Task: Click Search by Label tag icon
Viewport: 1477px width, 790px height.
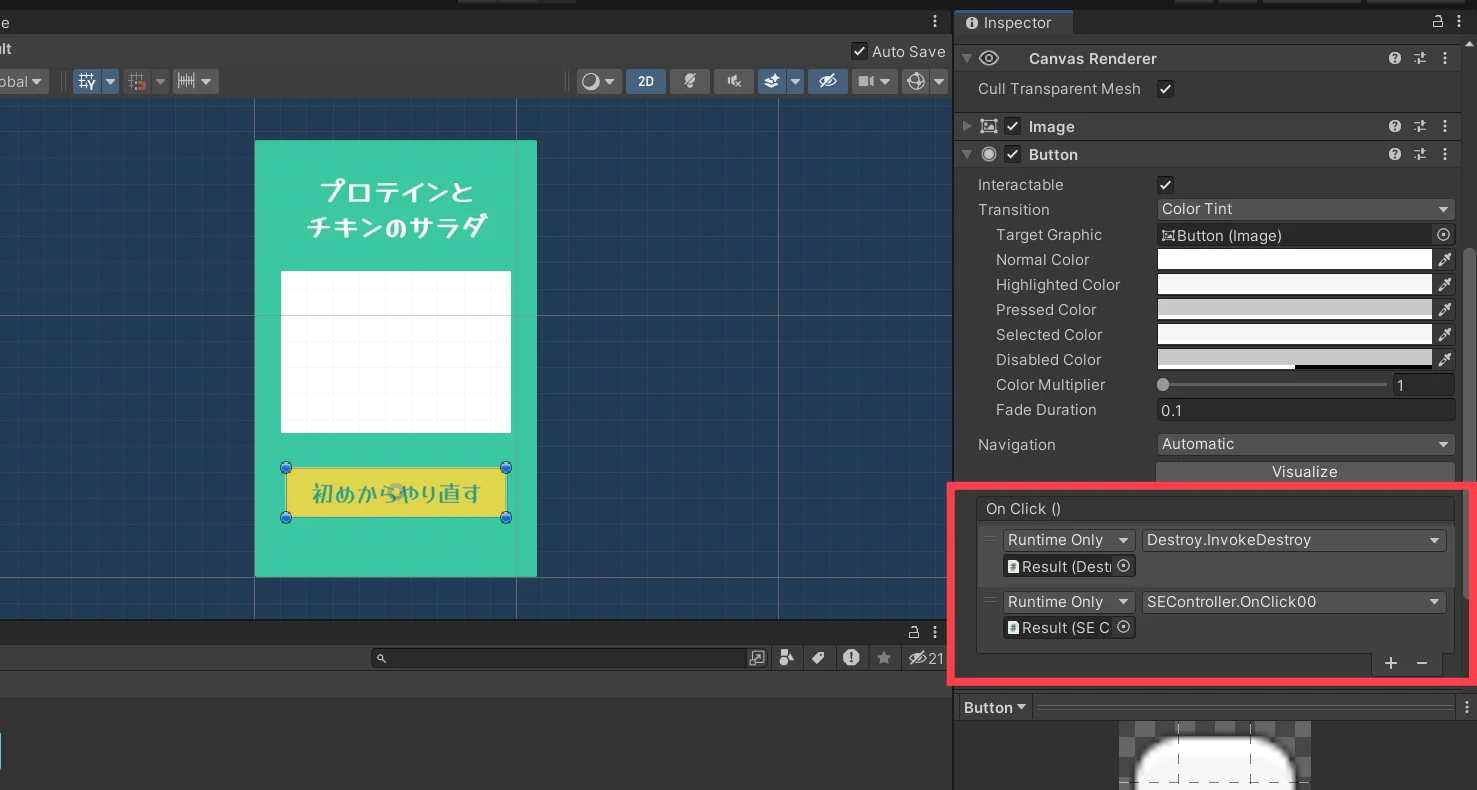Action: 818,658
